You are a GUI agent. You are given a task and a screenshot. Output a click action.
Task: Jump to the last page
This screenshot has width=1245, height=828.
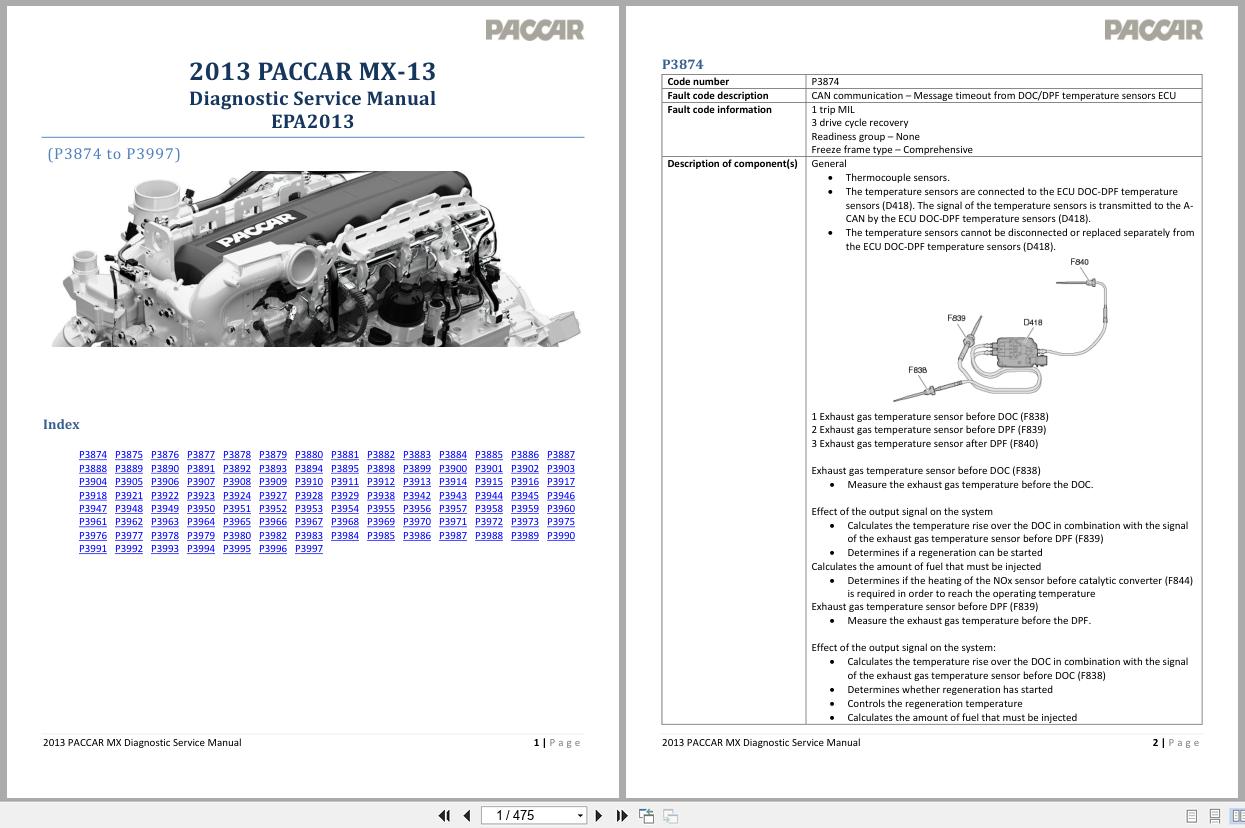pos(621,816)
